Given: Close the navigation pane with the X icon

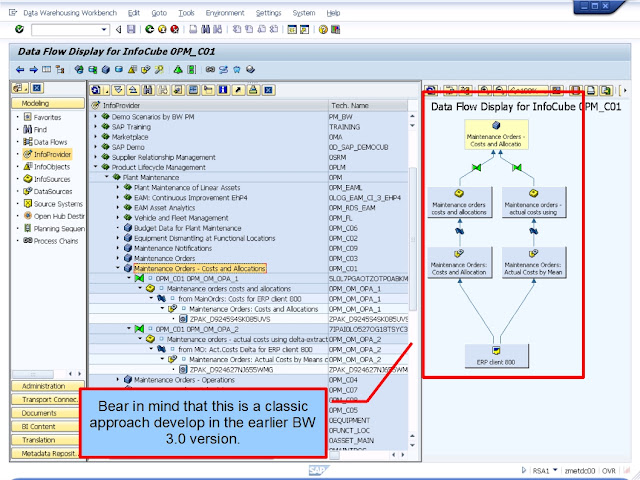Looking at the screenshot, I should point(37,88).
